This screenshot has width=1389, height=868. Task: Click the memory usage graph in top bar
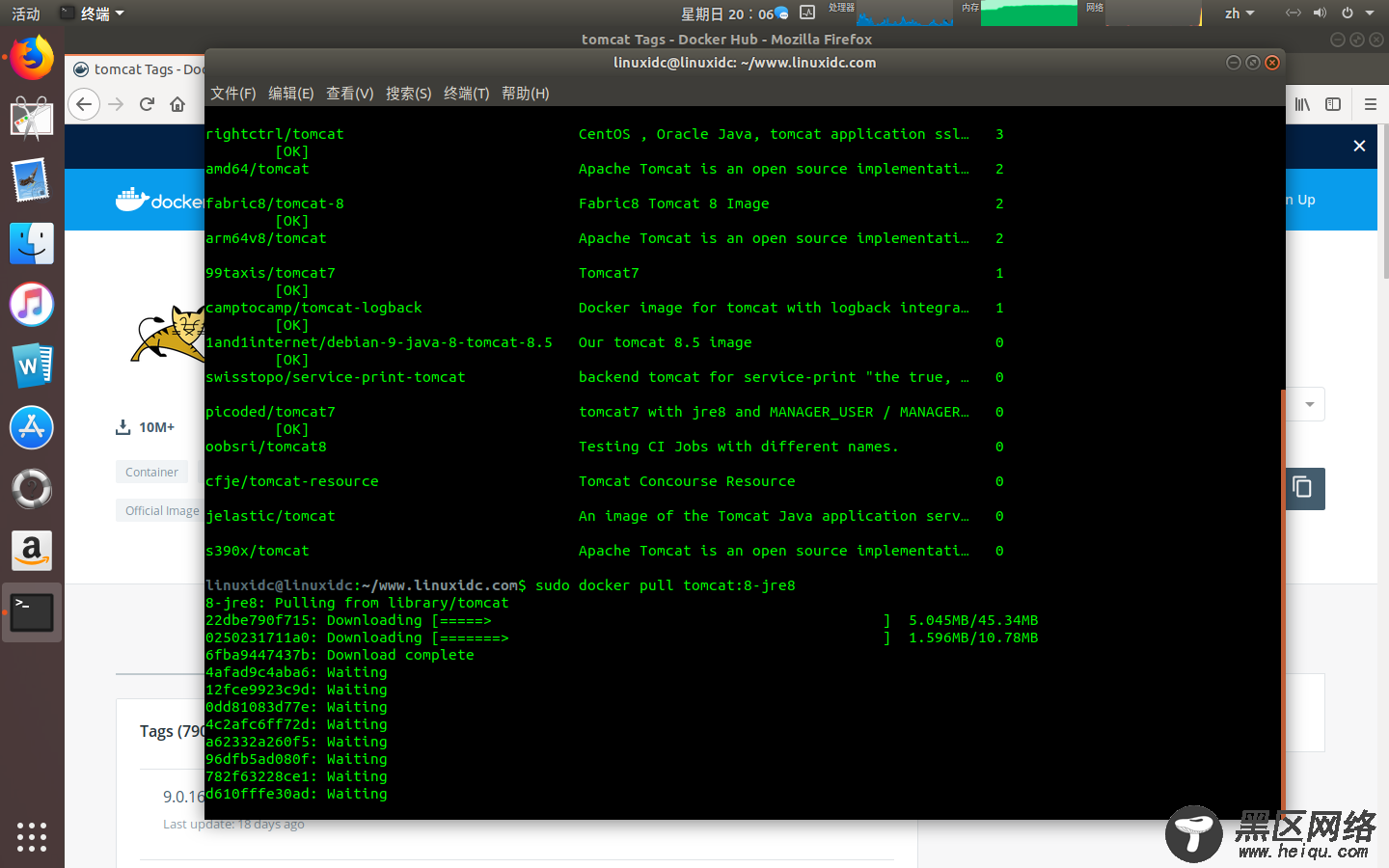click(x=1029, y=14)
